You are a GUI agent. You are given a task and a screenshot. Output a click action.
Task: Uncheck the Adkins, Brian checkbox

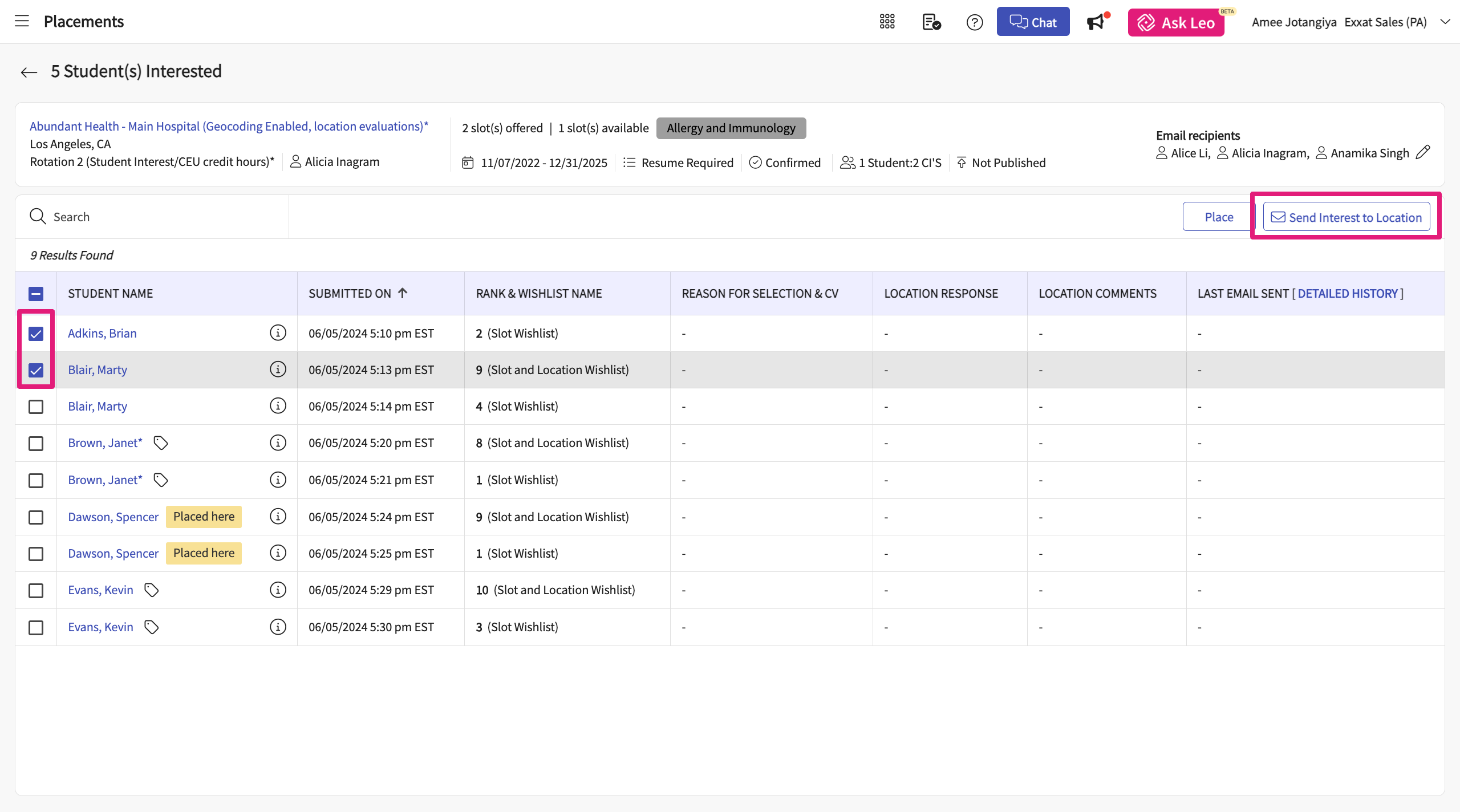[x=36, y=334]
